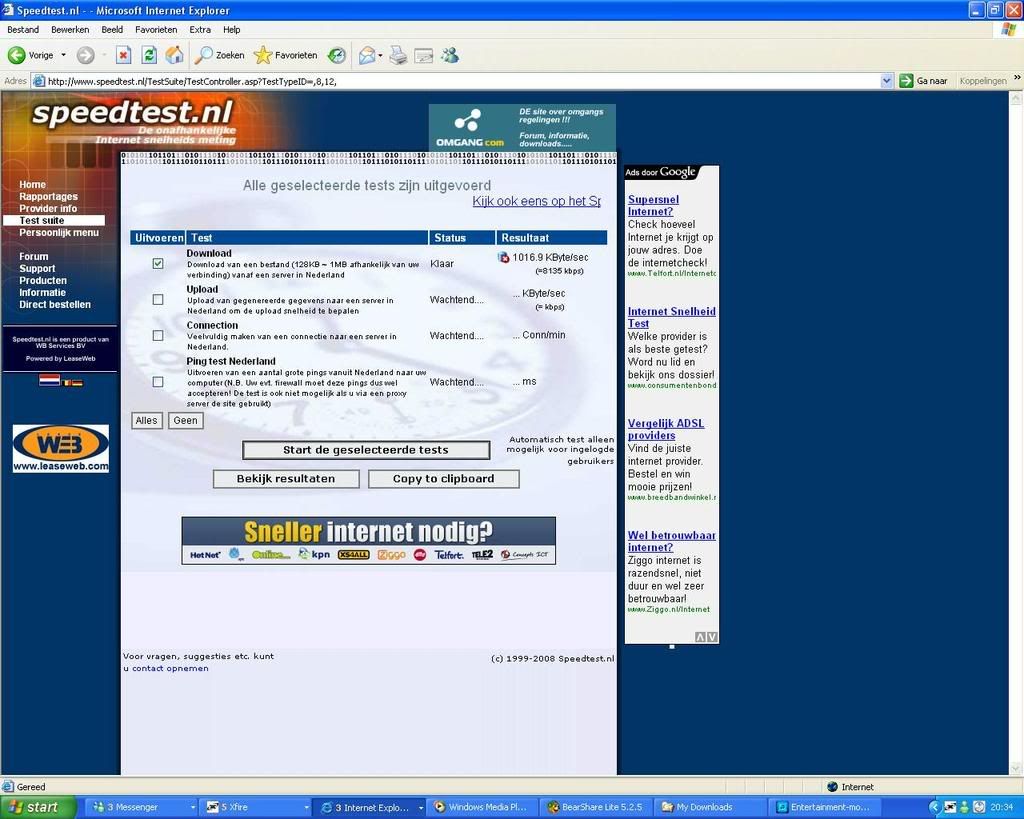The height and width of the screenshot is (819, 1024).
Task: Click Sneller internet nodig banner
Action: point(368,541)
